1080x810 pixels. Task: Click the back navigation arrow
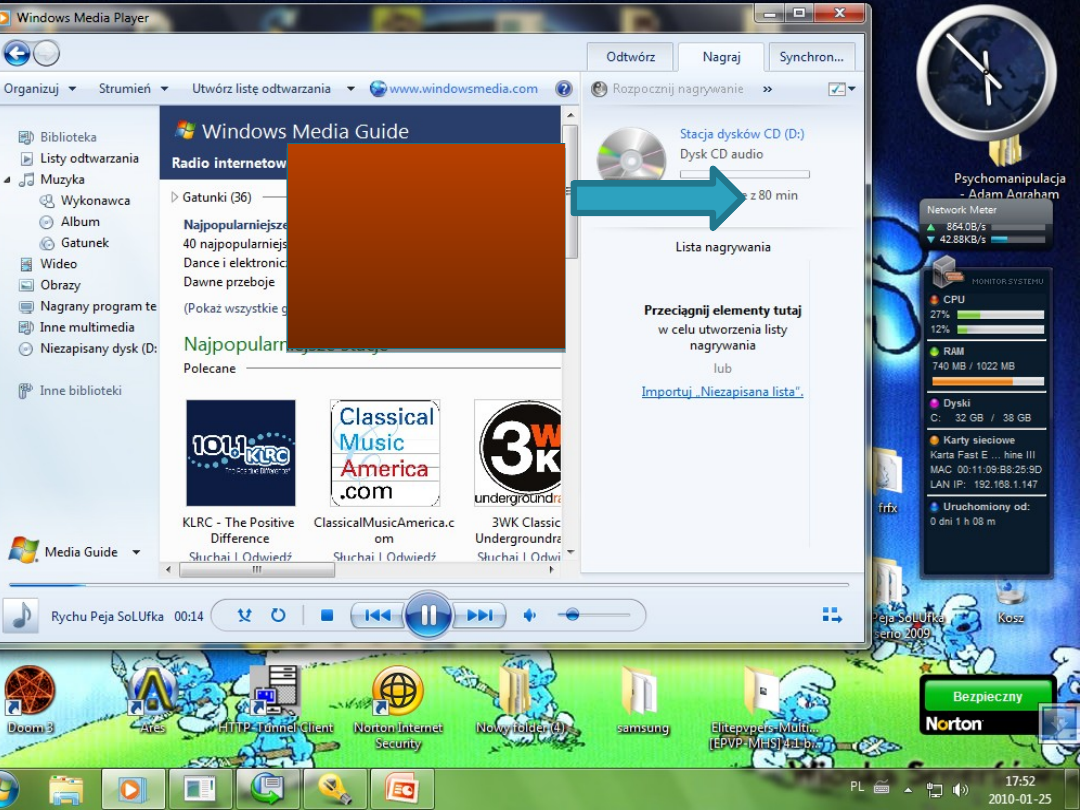[x=16, y=53]
